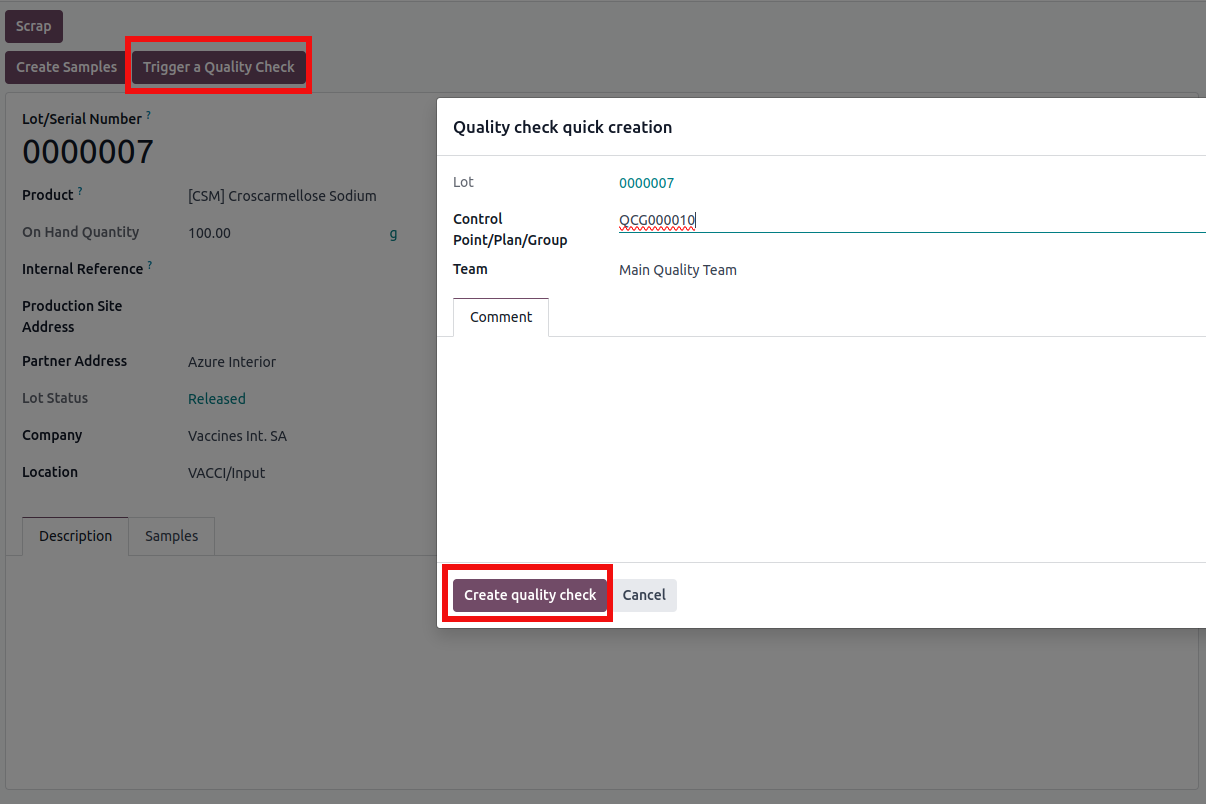Click the Location value VACCI/Input
Image resolution: width=1206 pixels, height=804 pixels.
coord(226,473)
